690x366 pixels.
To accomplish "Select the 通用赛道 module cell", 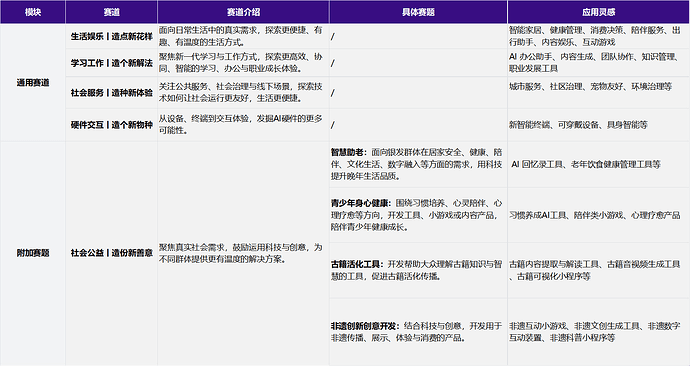I will [33, 83].
